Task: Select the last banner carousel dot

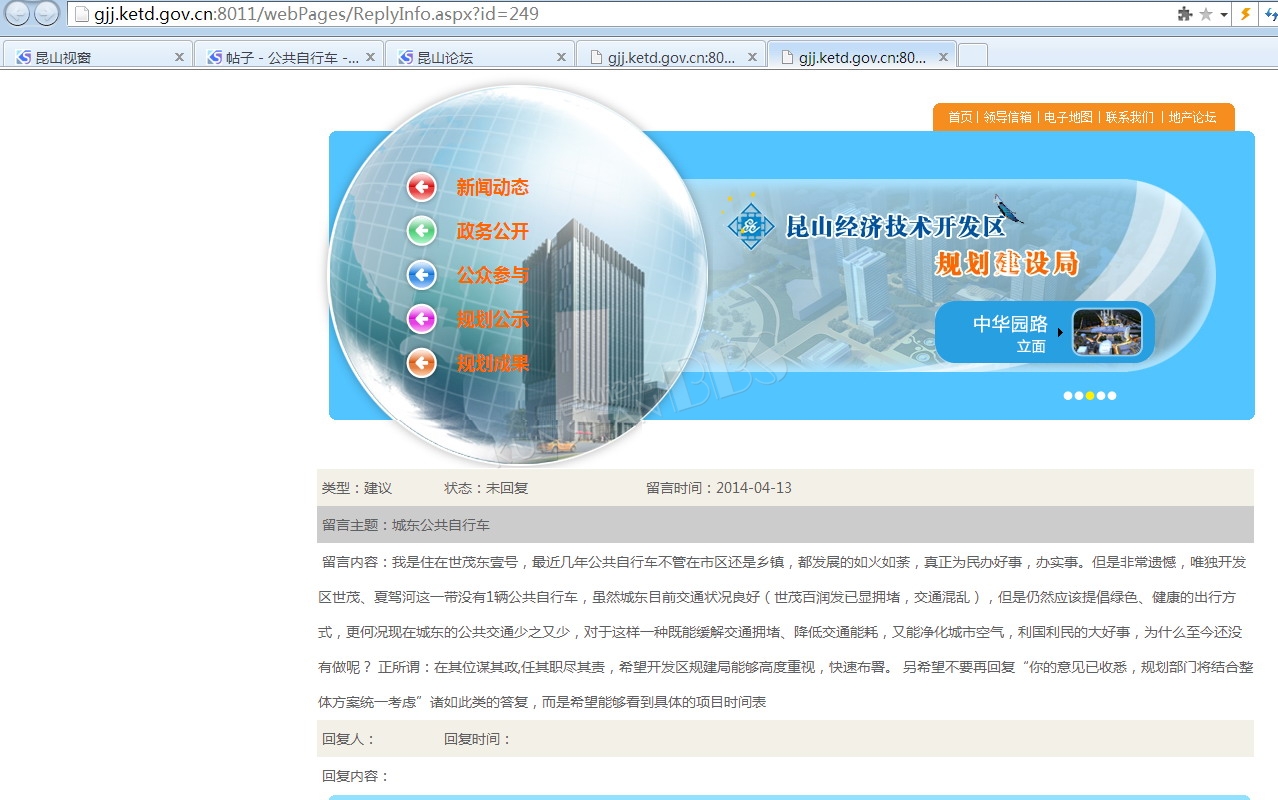Action: click(x=1112, y=396)
